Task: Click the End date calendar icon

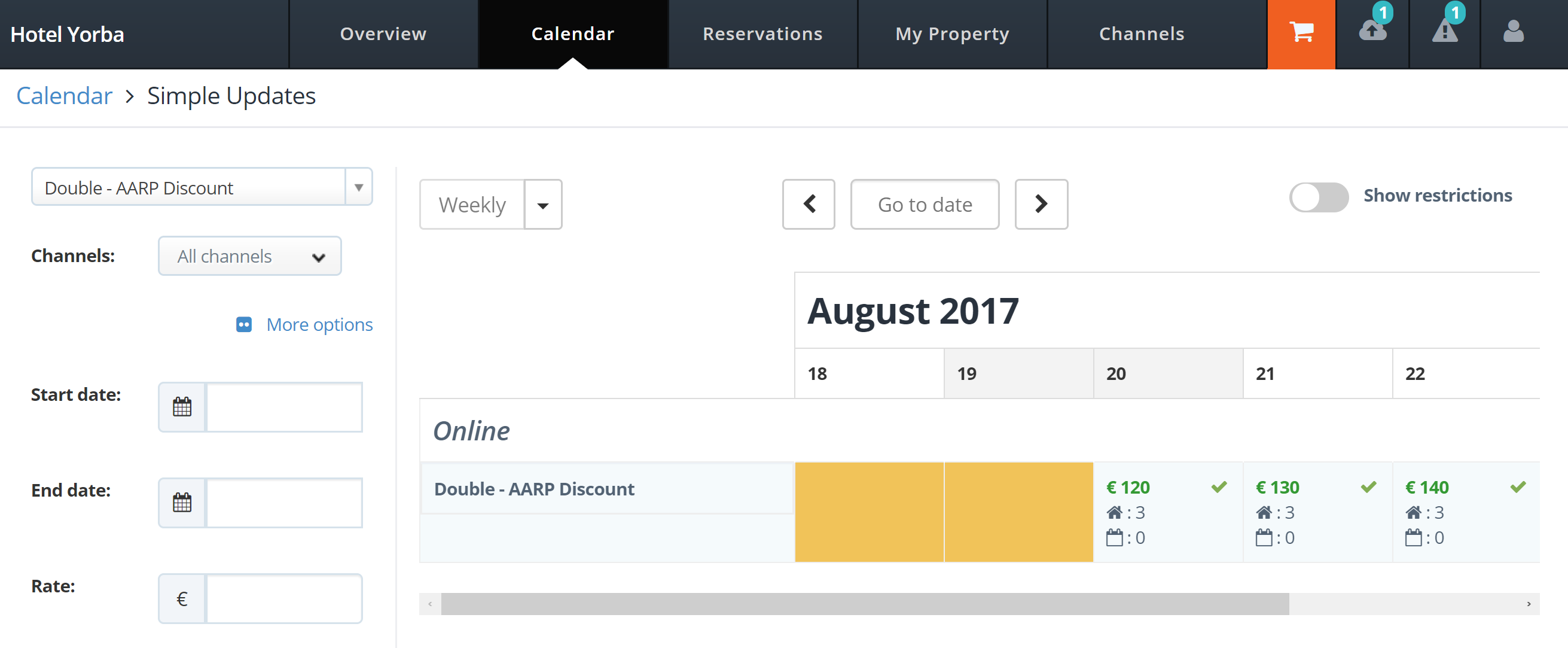Action: tap(182, 503)
